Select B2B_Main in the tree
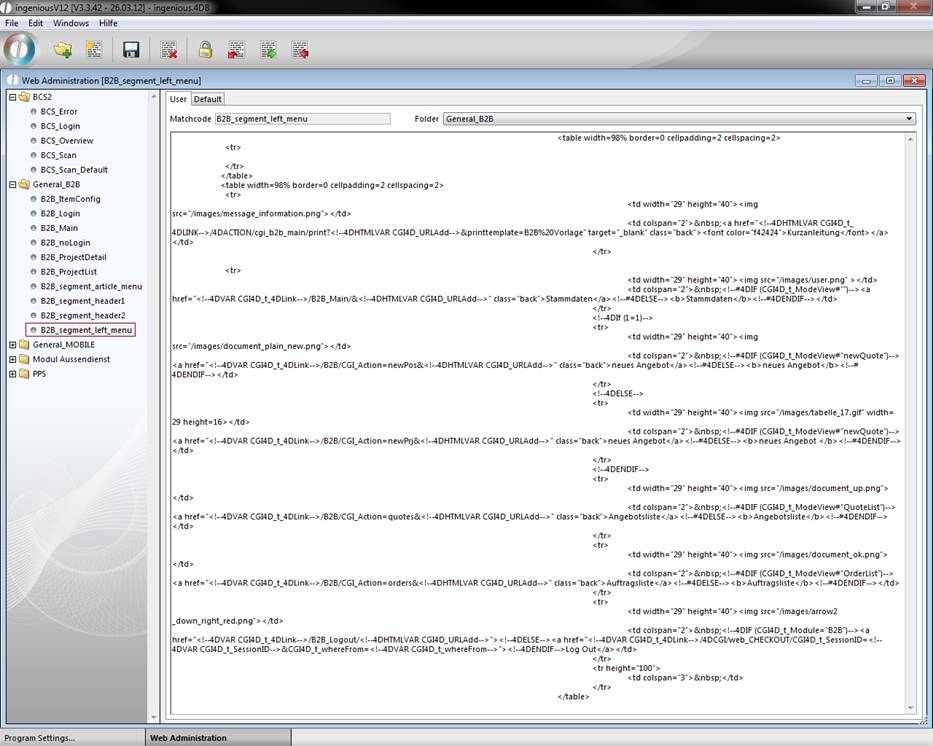 tap(59, 228)
